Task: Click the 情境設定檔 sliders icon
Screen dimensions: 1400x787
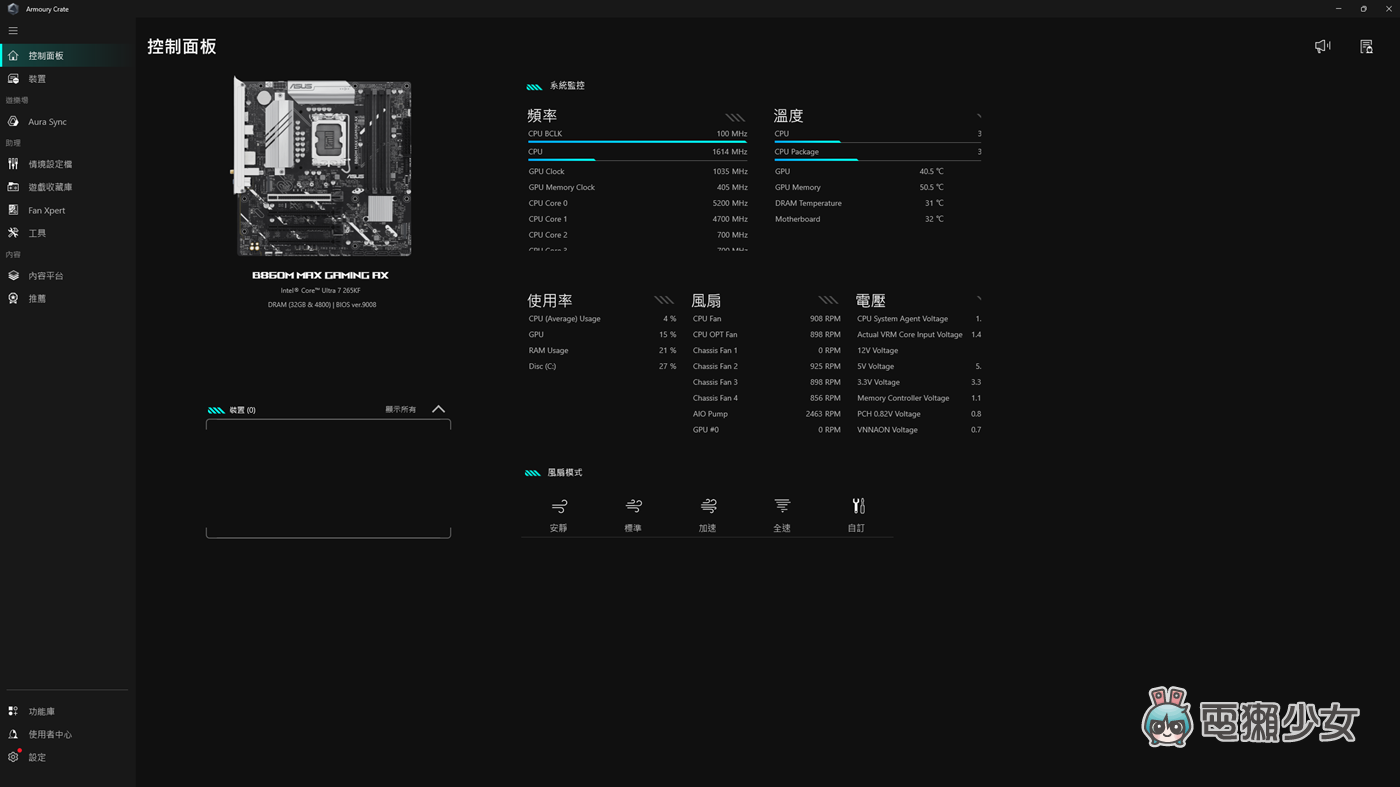Action: [x=13, y=164]
